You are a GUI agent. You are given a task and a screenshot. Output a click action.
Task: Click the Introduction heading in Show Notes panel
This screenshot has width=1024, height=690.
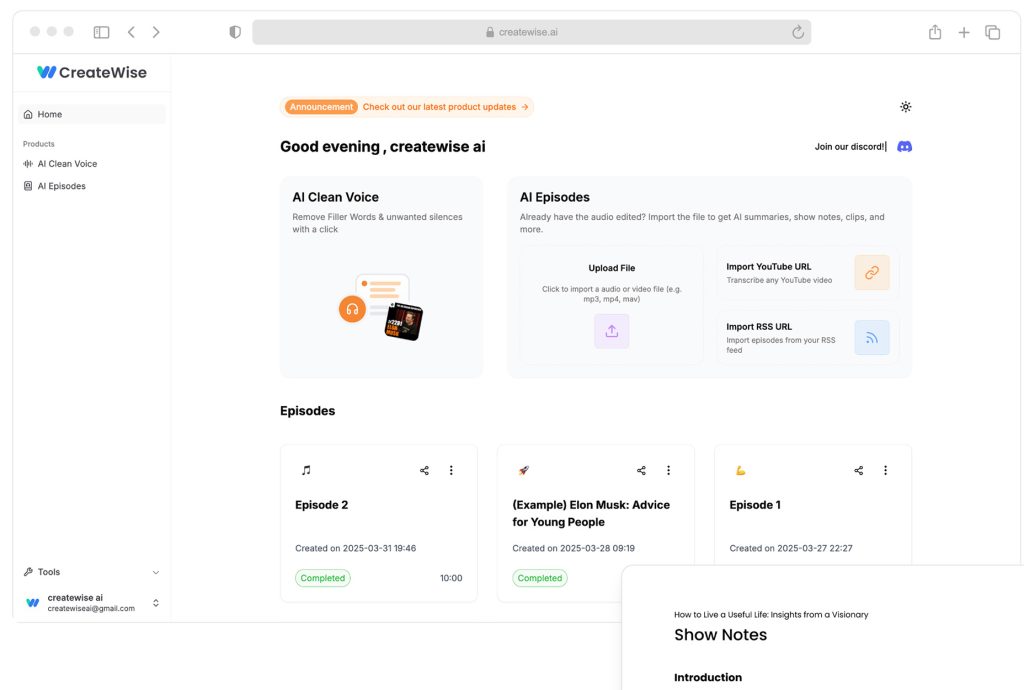708,677
